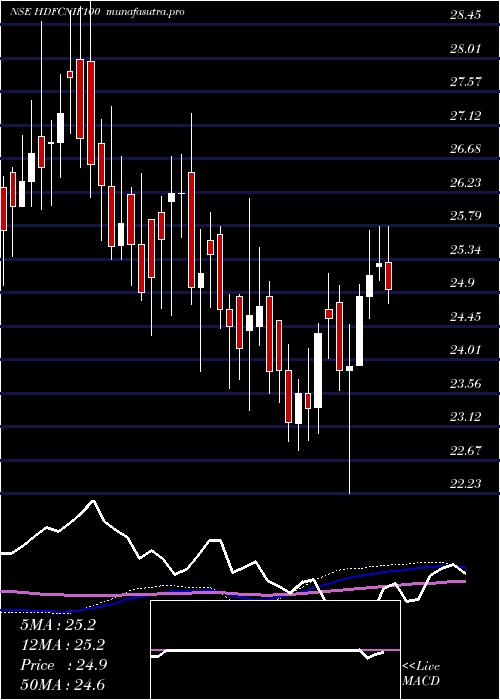This screenshot has width=500, height=700.
Task: Click the 27.12 price axis label
Action: click(465, 116)
